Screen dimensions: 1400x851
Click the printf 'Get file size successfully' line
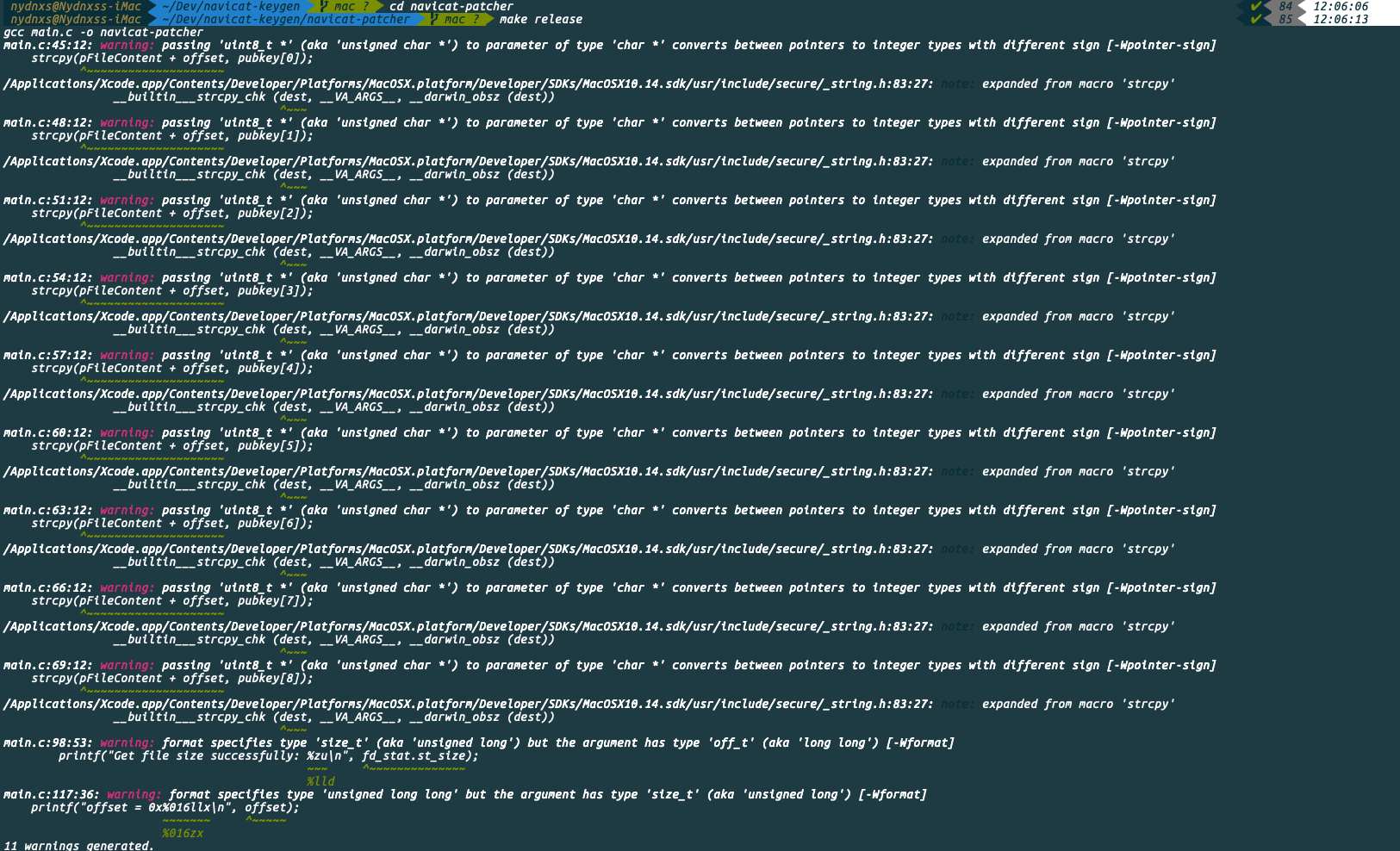tap(269, 755)
